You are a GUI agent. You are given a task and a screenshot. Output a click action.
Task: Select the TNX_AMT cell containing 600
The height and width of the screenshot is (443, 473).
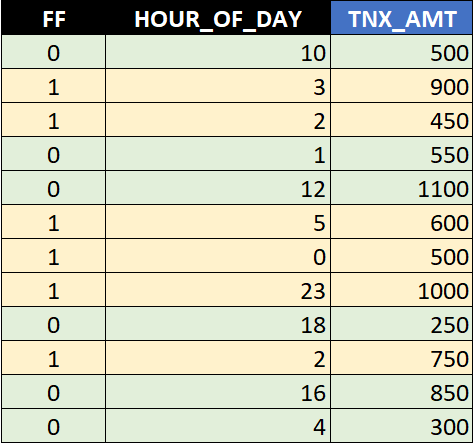pyautogui.click(x=402, y=222)
